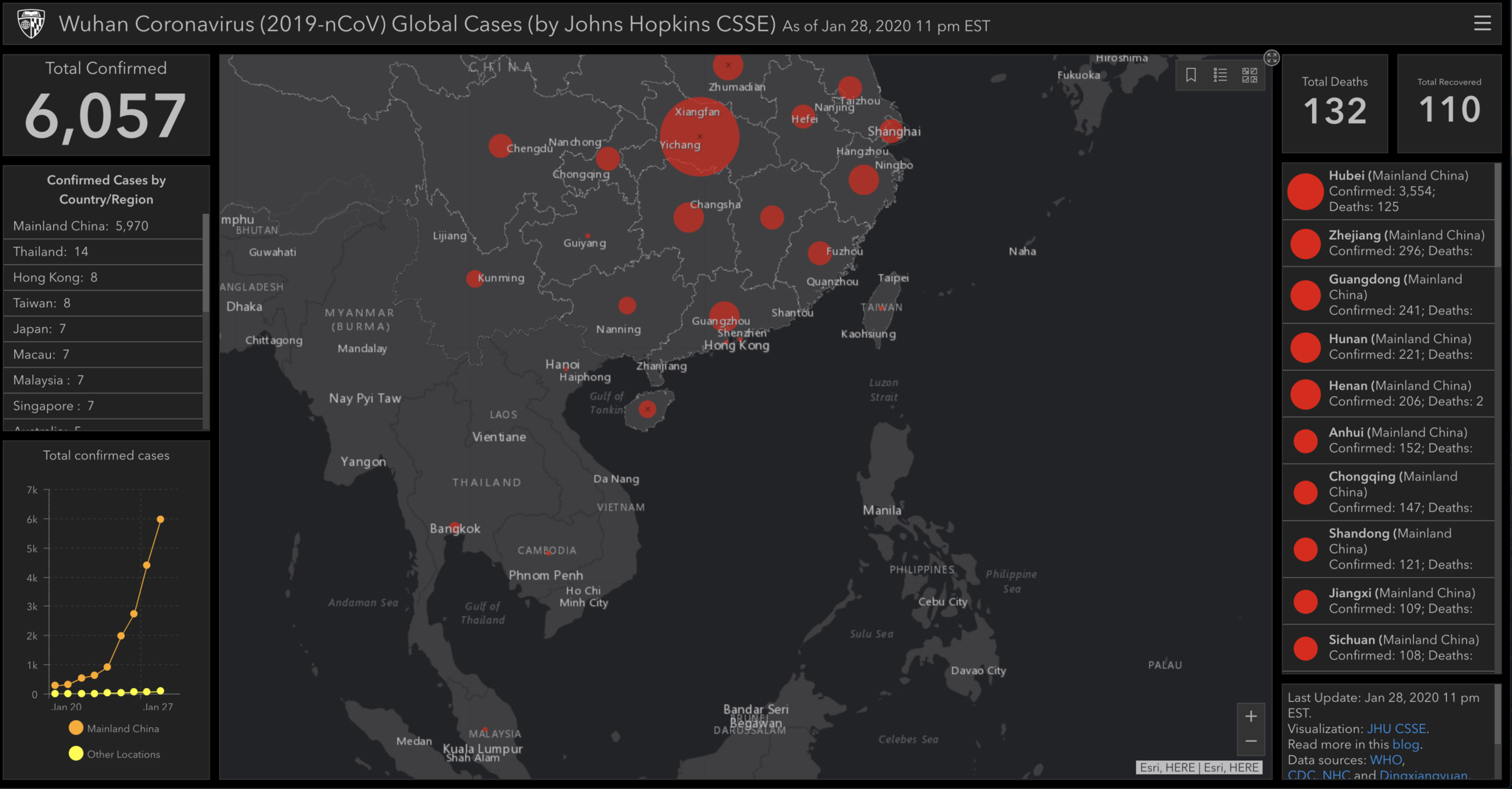Click the Total Deaths 132 indicator
This screenshot has width=1512, height=789.
click(1335, 103)
